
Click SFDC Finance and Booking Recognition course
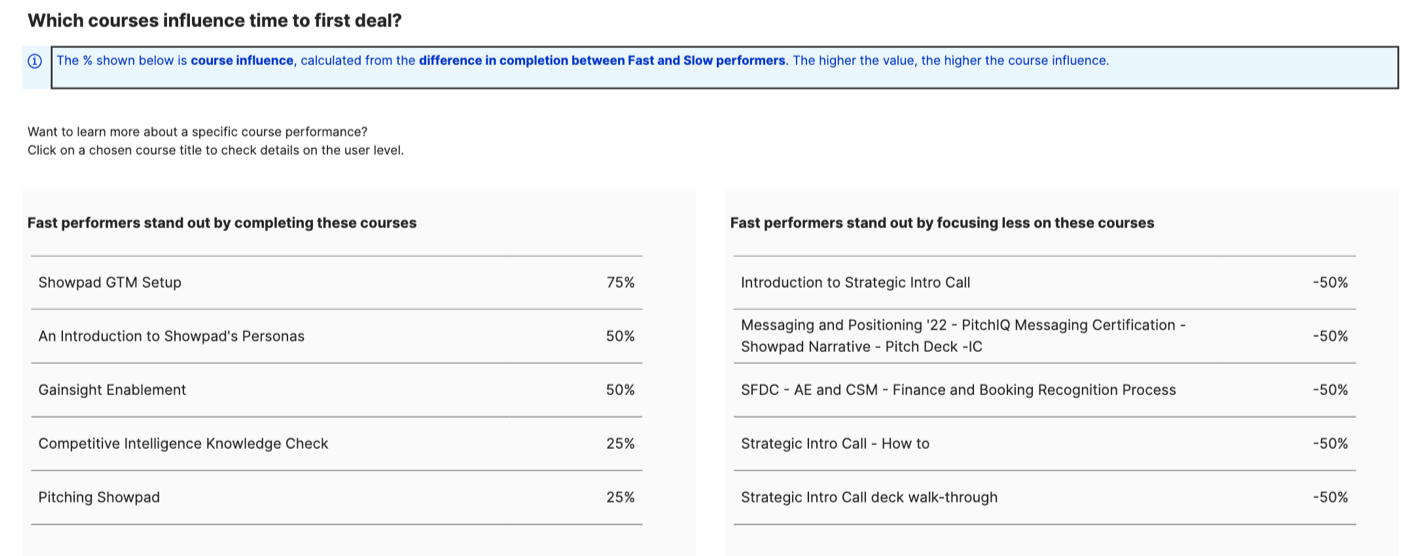(x=958, y=390)
